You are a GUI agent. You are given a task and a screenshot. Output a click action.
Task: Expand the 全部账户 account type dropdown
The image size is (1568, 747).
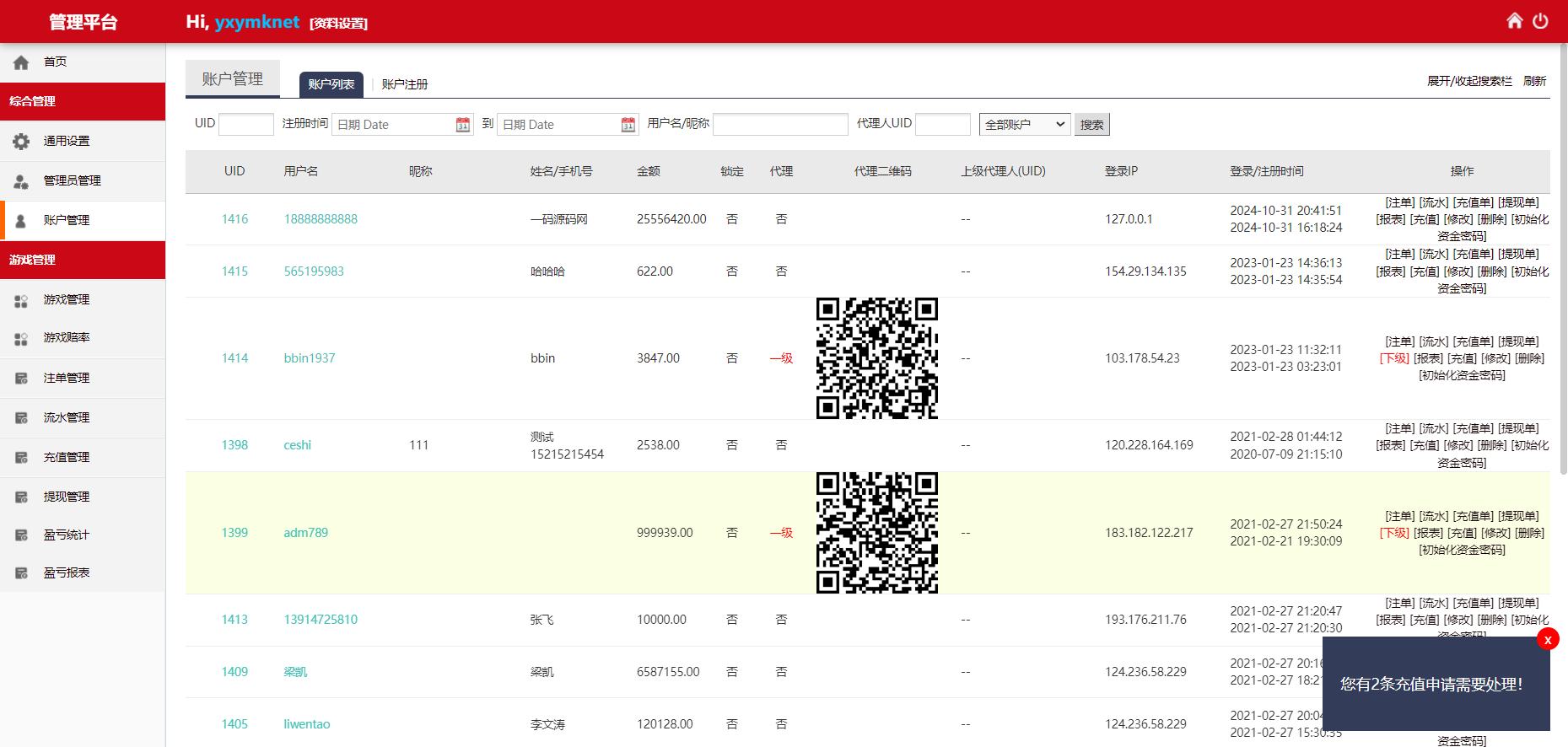[1025, 124]
